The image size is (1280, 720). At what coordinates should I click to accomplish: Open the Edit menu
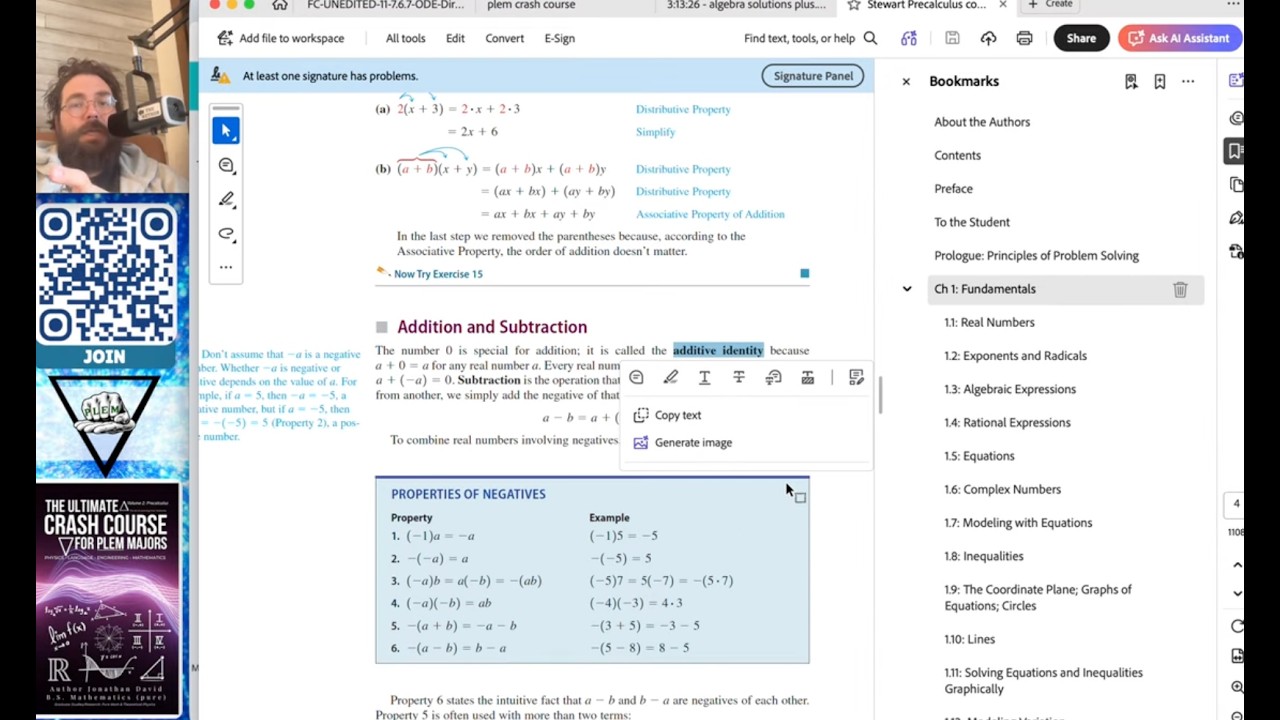point(455,38)
